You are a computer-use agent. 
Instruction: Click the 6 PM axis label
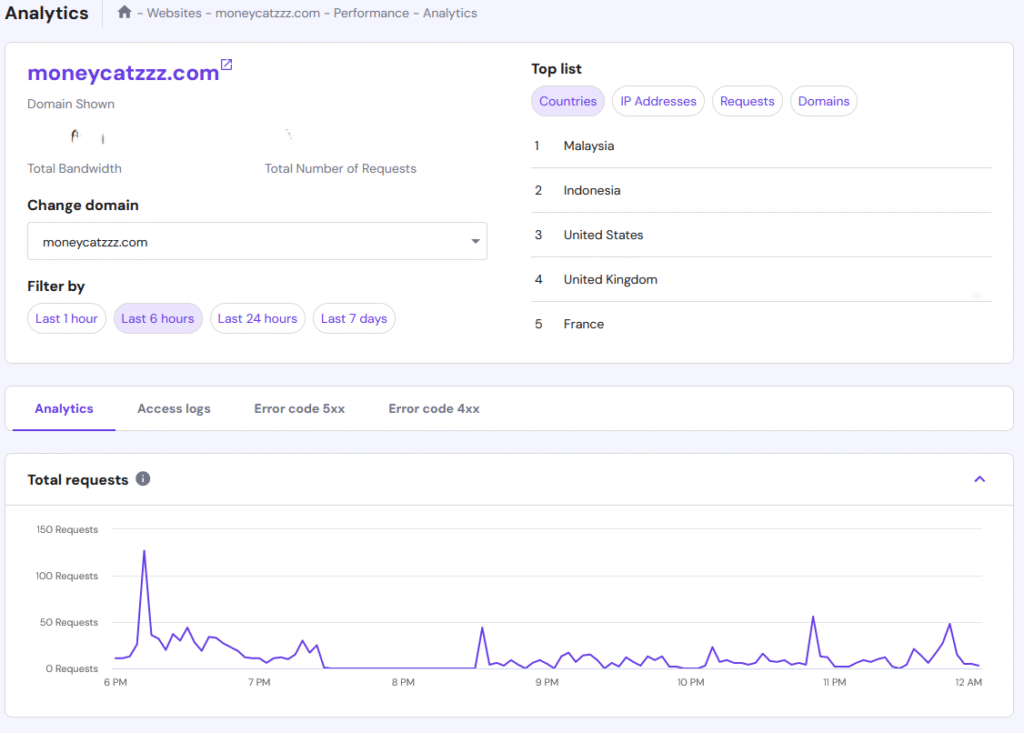(x=116, y=682)
